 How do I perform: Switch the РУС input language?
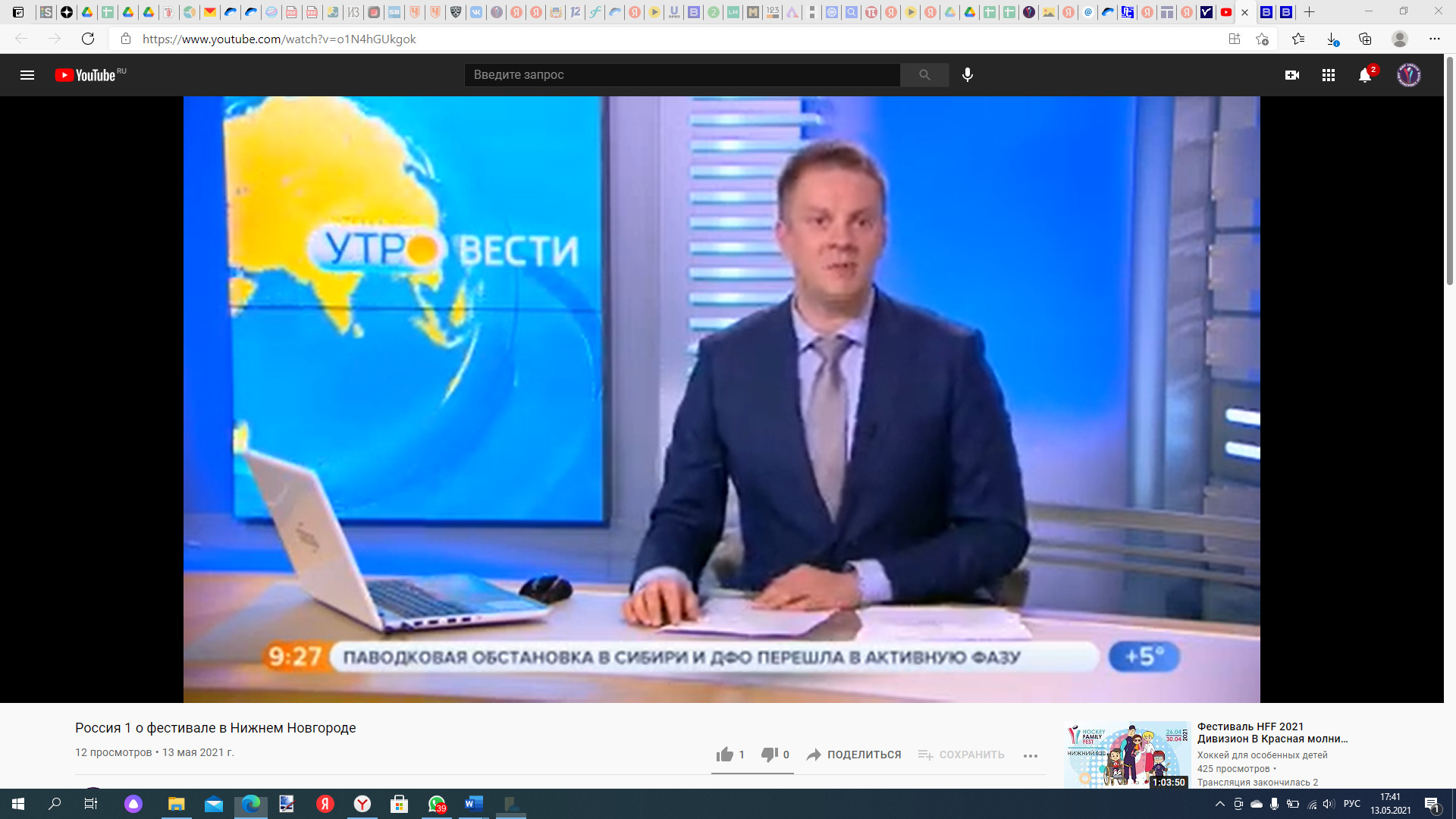1352,804
